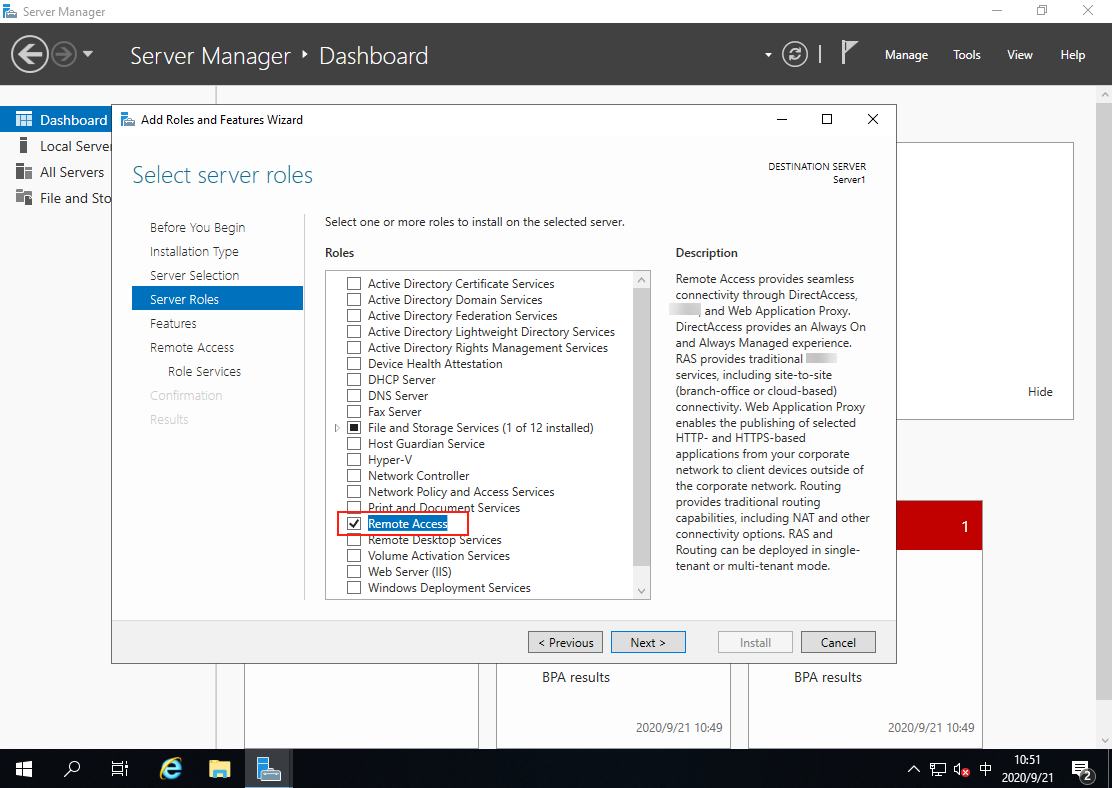
Task: Go to Before You Begin step
Action: [x=197, y=228]
